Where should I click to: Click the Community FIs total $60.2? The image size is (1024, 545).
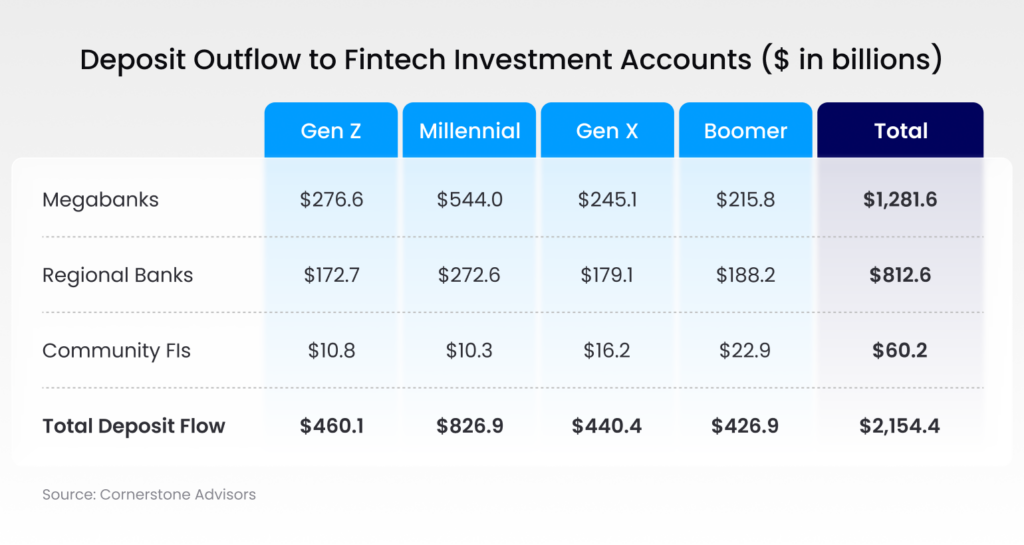(x=900, y=351)
